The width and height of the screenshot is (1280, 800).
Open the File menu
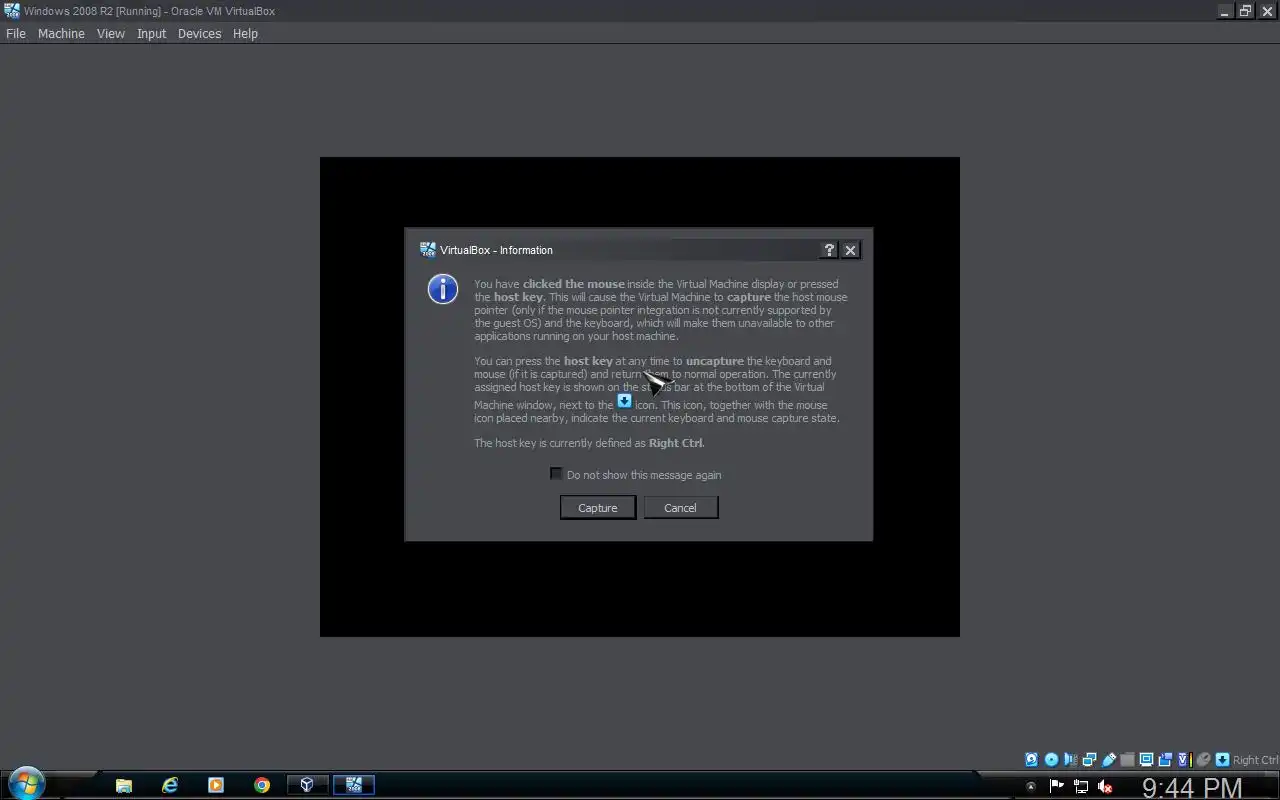(16, 33)
